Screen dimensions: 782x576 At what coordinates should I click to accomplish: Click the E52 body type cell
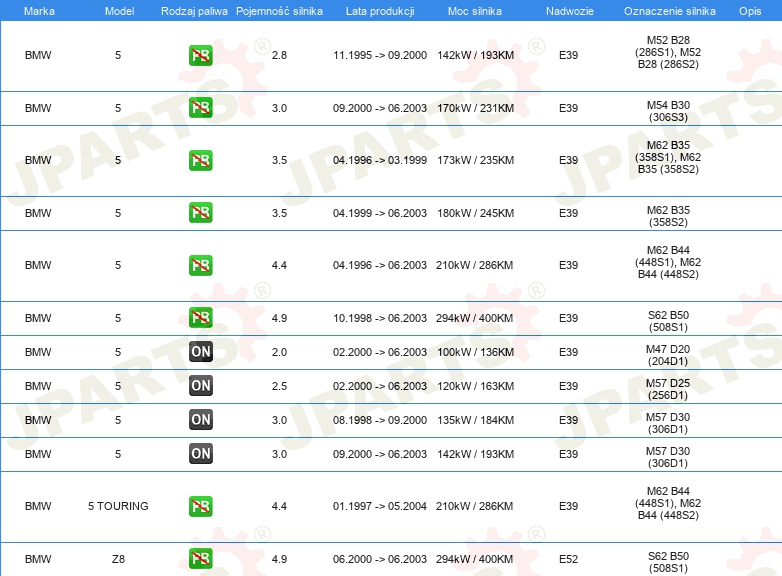pyautogui.click(x=568, y=559)
